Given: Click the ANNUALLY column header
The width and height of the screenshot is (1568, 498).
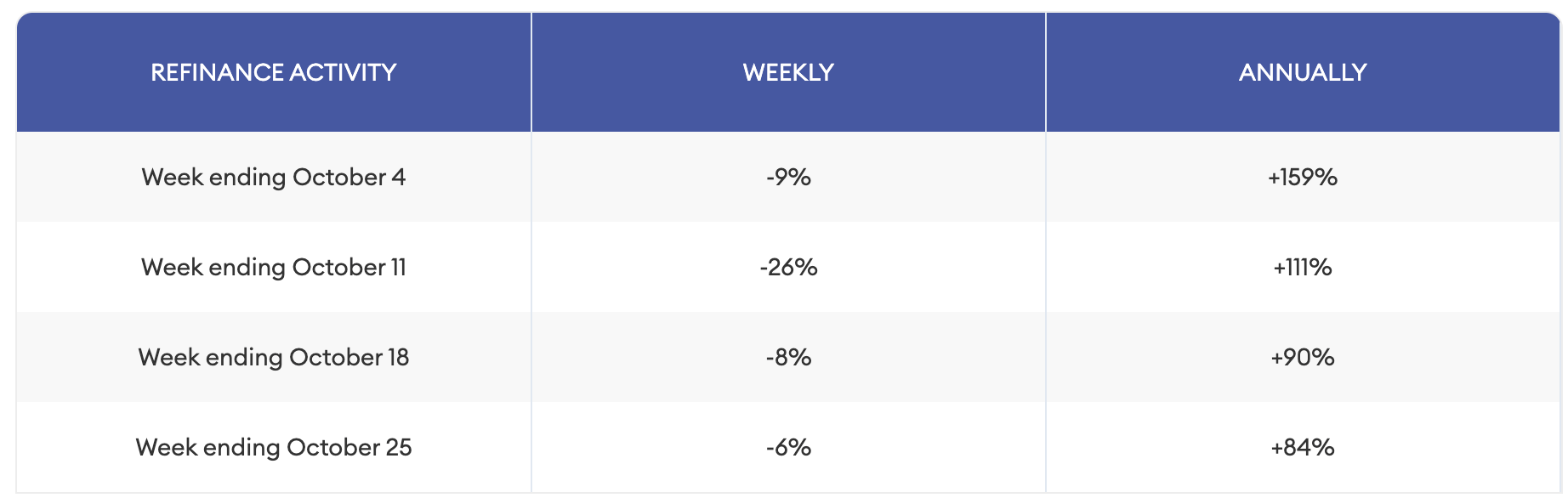Looking at the screenshot, I should (x=1303, y=72).
